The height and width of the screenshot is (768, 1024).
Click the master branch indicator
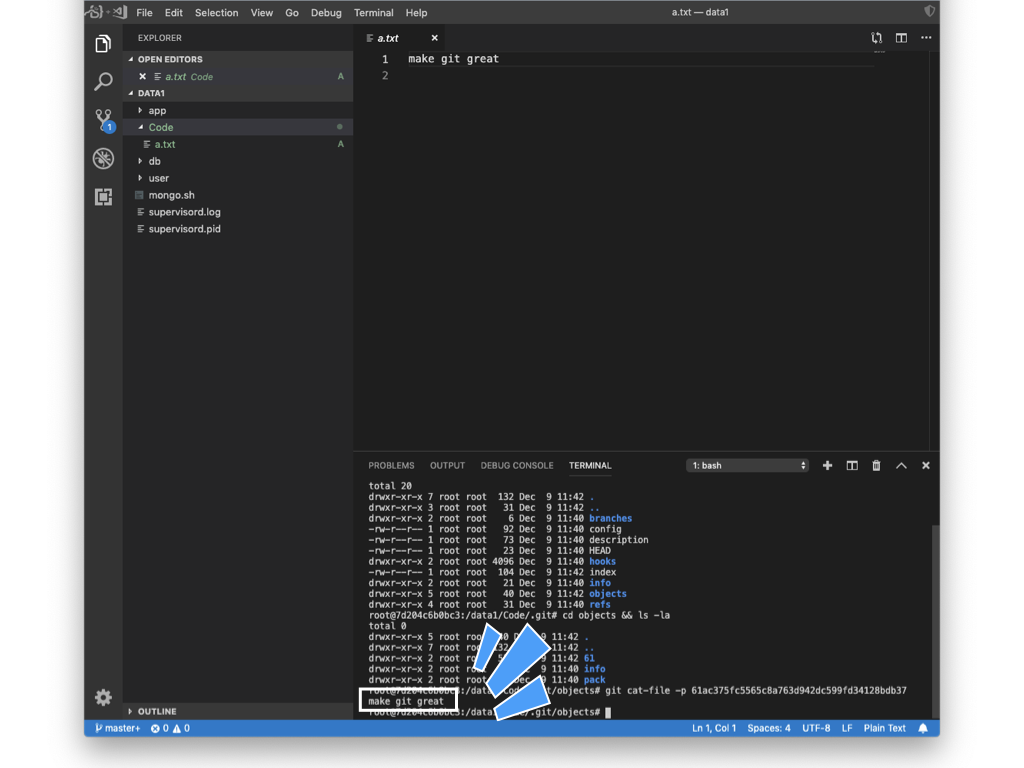[118, 728]
